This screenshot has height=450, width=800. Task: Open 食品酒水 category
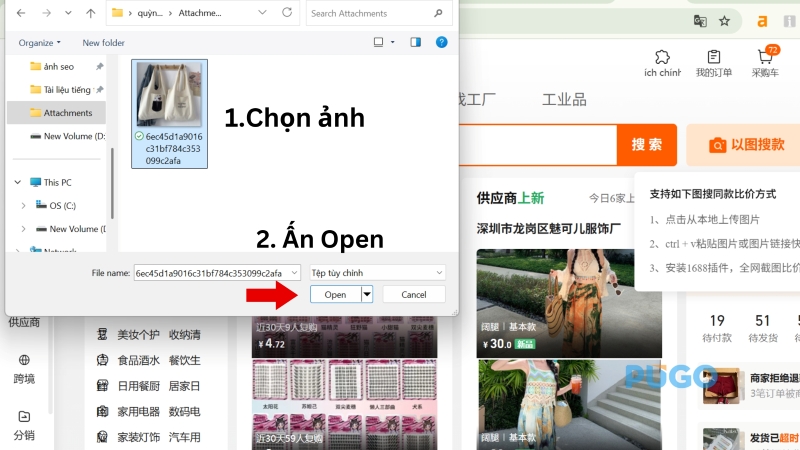coord(138,360)
